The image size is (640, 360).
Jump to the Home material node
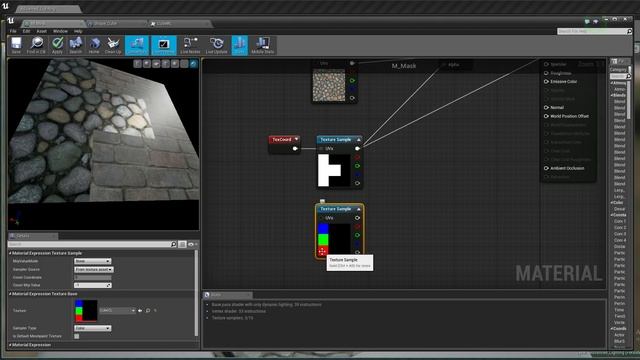[94, 45]
